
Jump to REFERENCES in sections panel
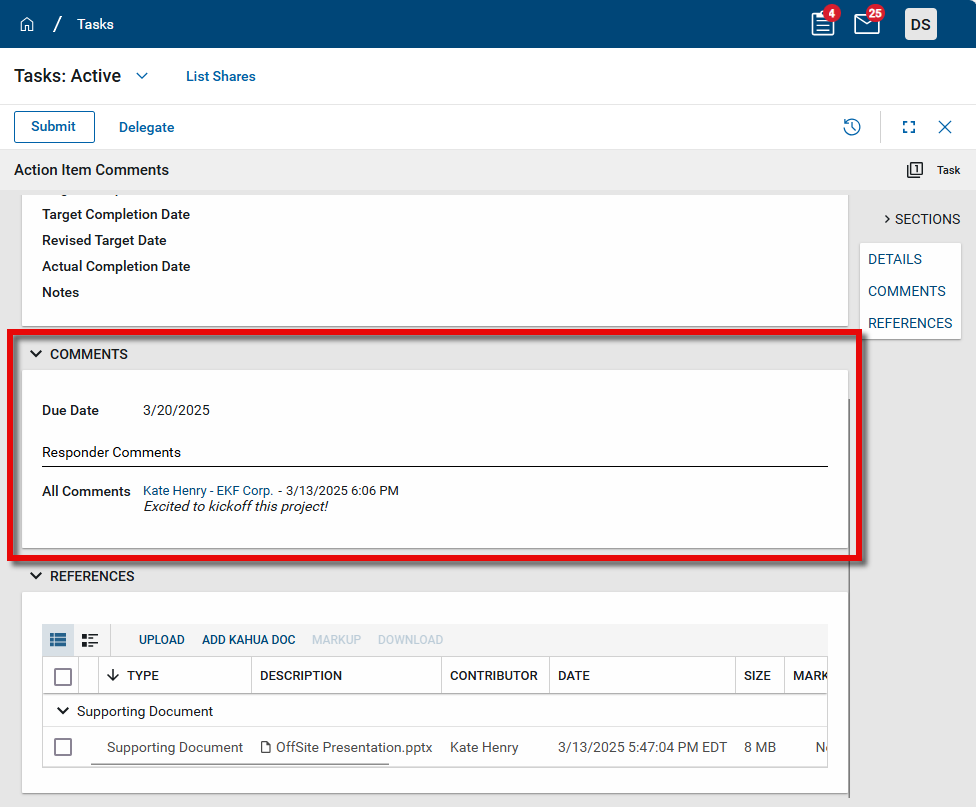[910, 323]
